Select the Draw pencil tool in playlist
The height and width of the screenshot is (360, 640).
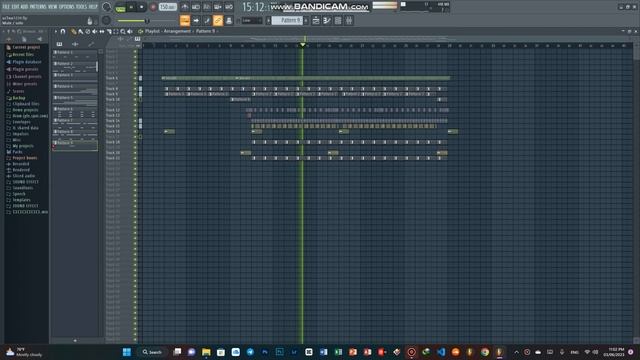[73, 31]
